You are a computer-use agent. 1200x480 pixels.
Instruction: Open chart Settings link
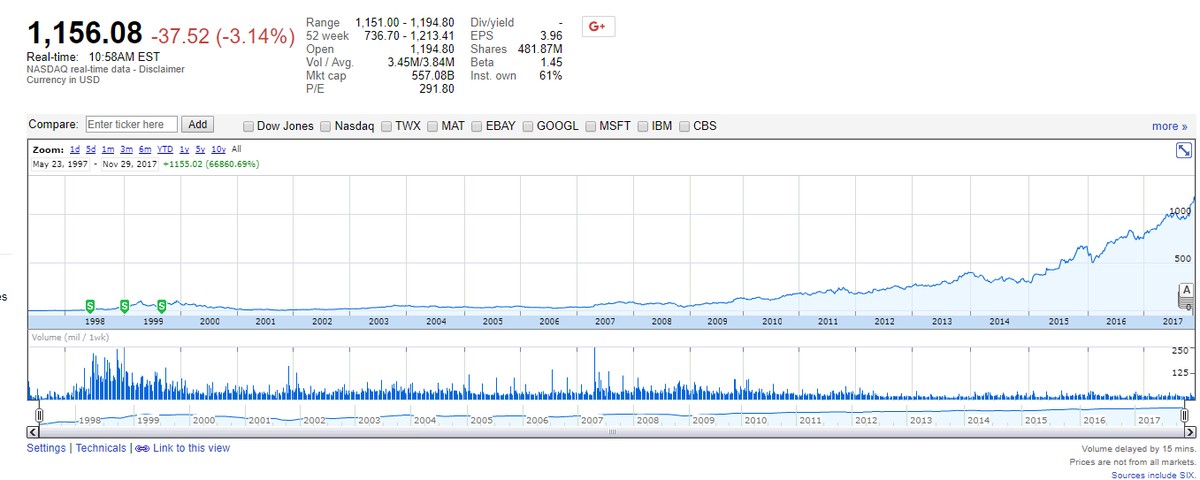pyautogui.click(x=46, y=448)
